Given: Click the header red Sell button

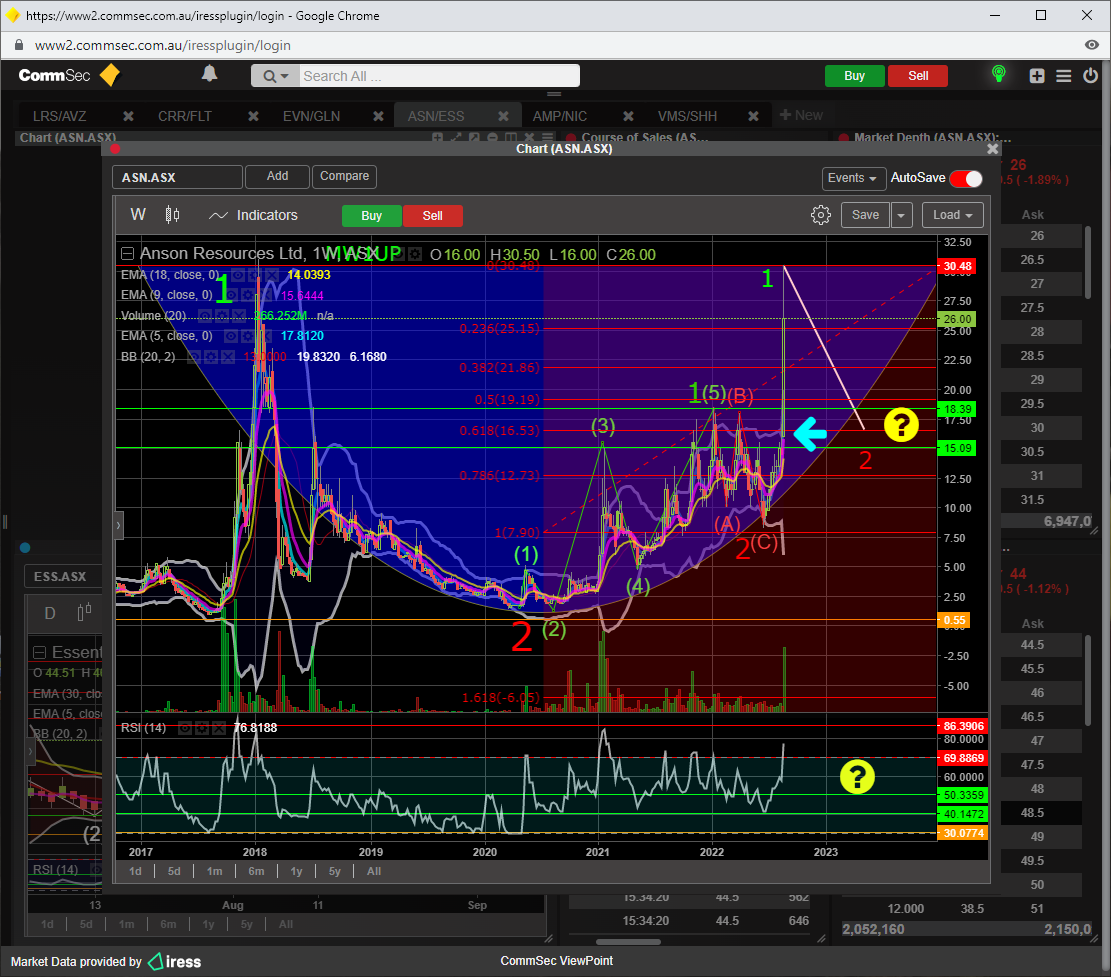Looking at the screenshot, I should [x=918, y=76].
